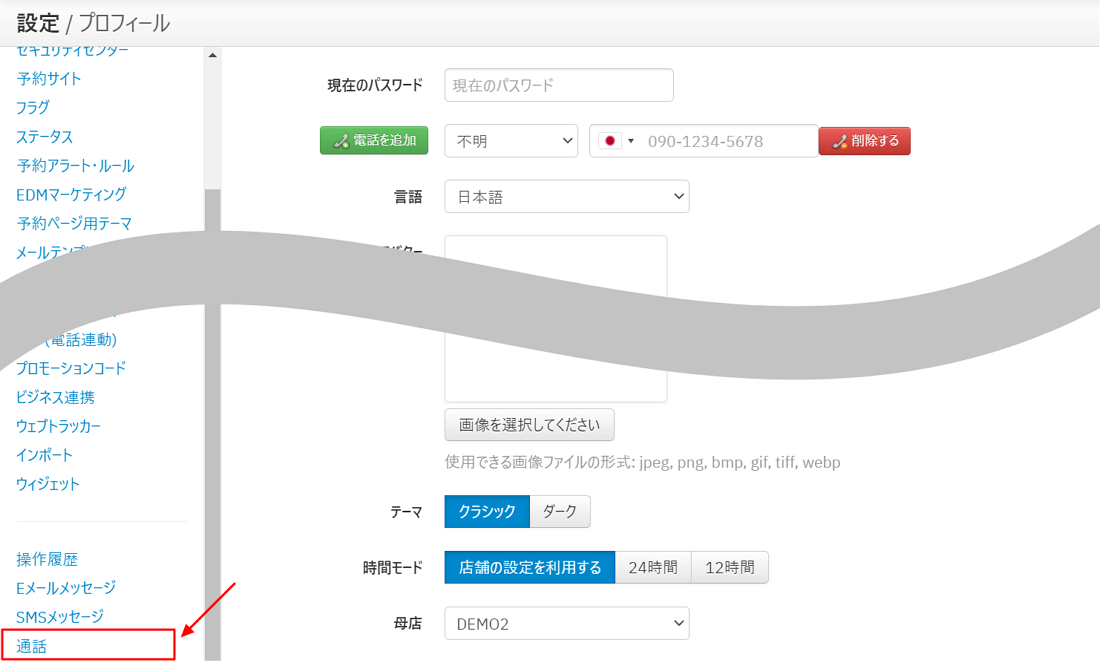Switch theme to ダーク
Image resolution: width=1100 pixels, height=663 pixels.
(560, 511)
